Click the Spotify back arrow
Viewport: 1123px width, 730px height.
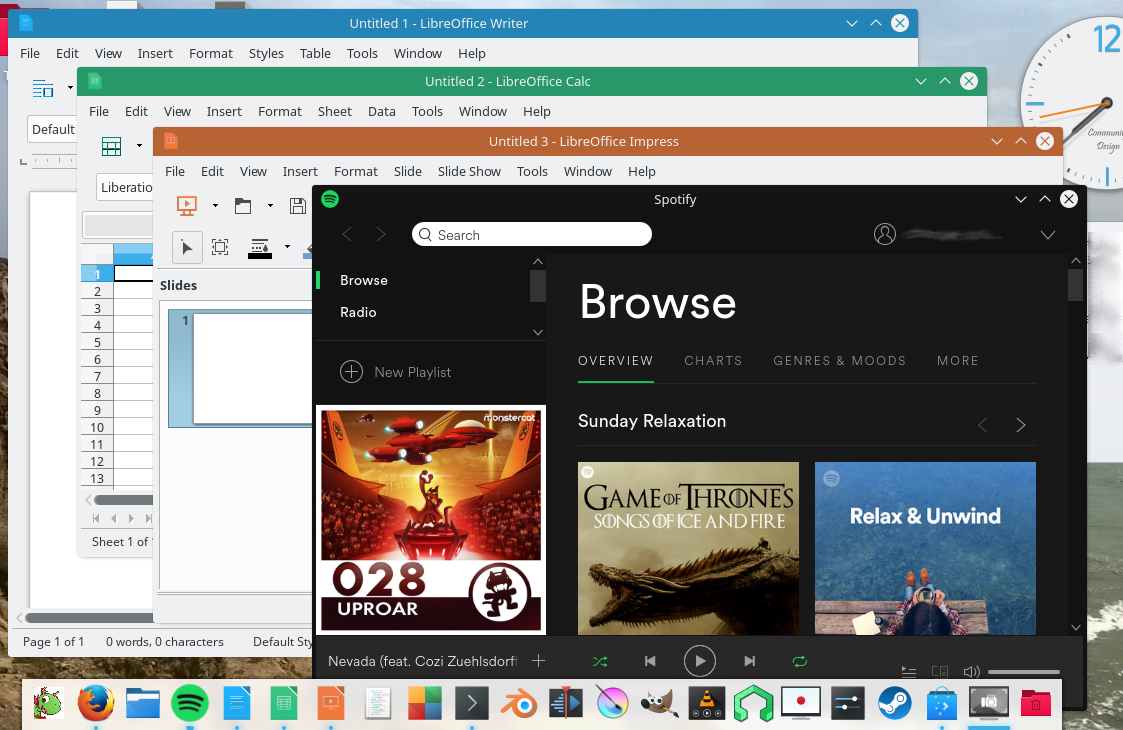point(347,234)
